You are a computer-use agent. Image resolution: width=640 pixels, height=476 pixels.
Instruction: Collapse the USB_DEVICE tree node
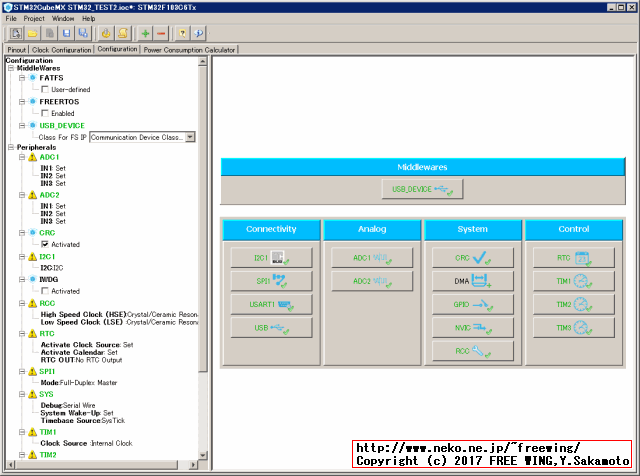coord(22,125)
